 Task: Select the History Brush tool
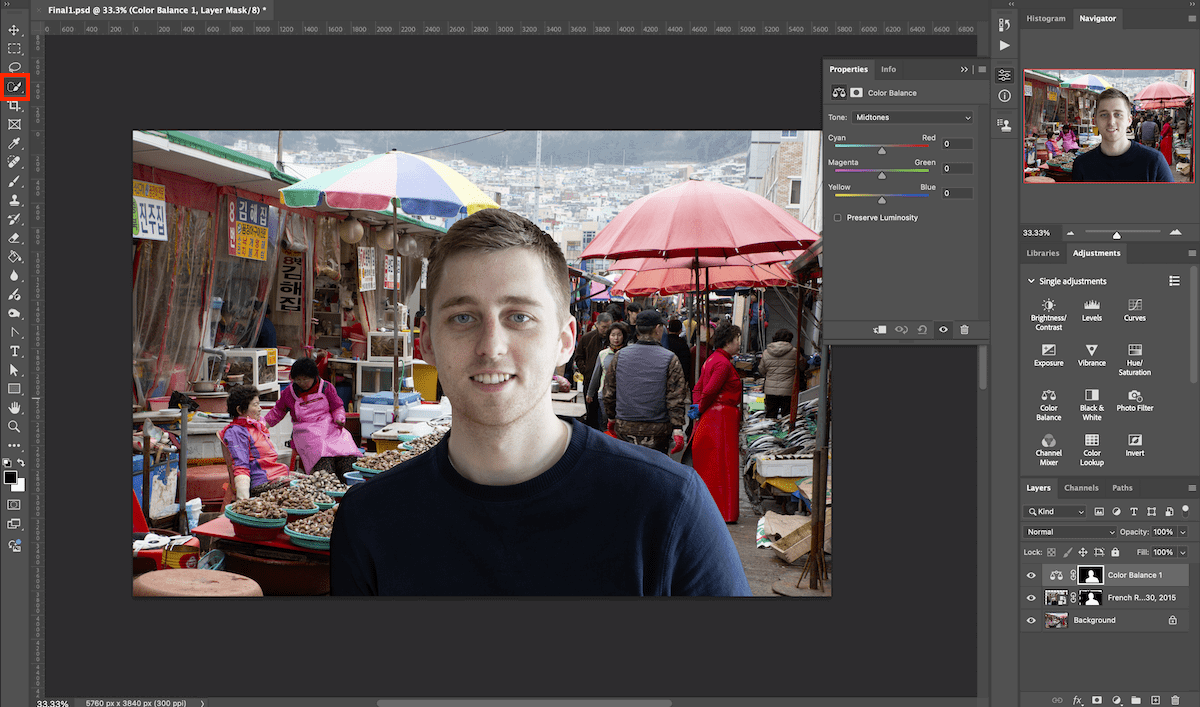pos(14,220)
